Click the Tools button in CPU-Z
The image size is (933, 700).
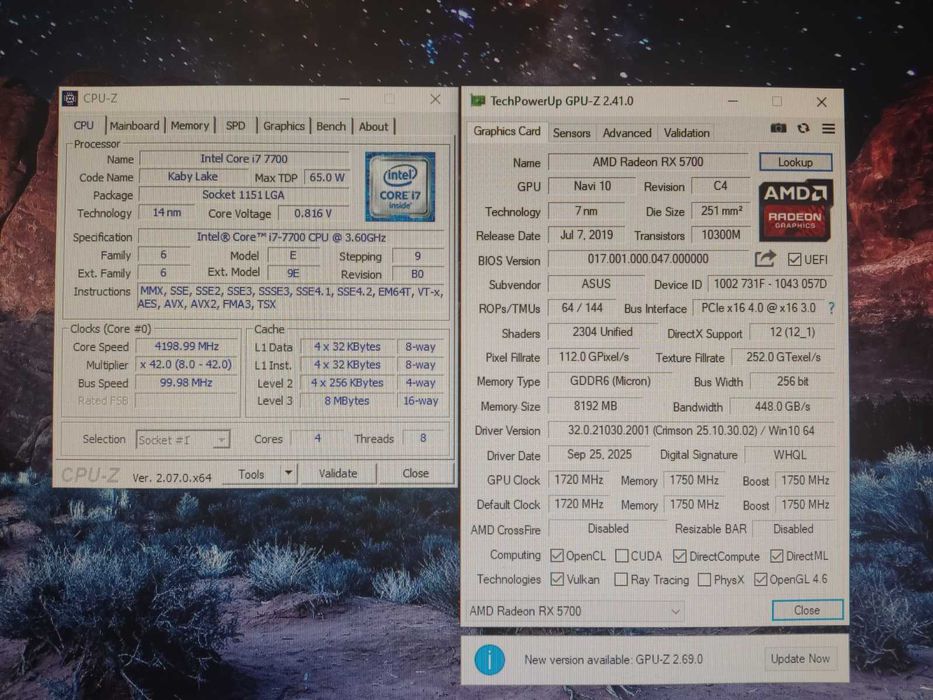[x=251, y=474]
